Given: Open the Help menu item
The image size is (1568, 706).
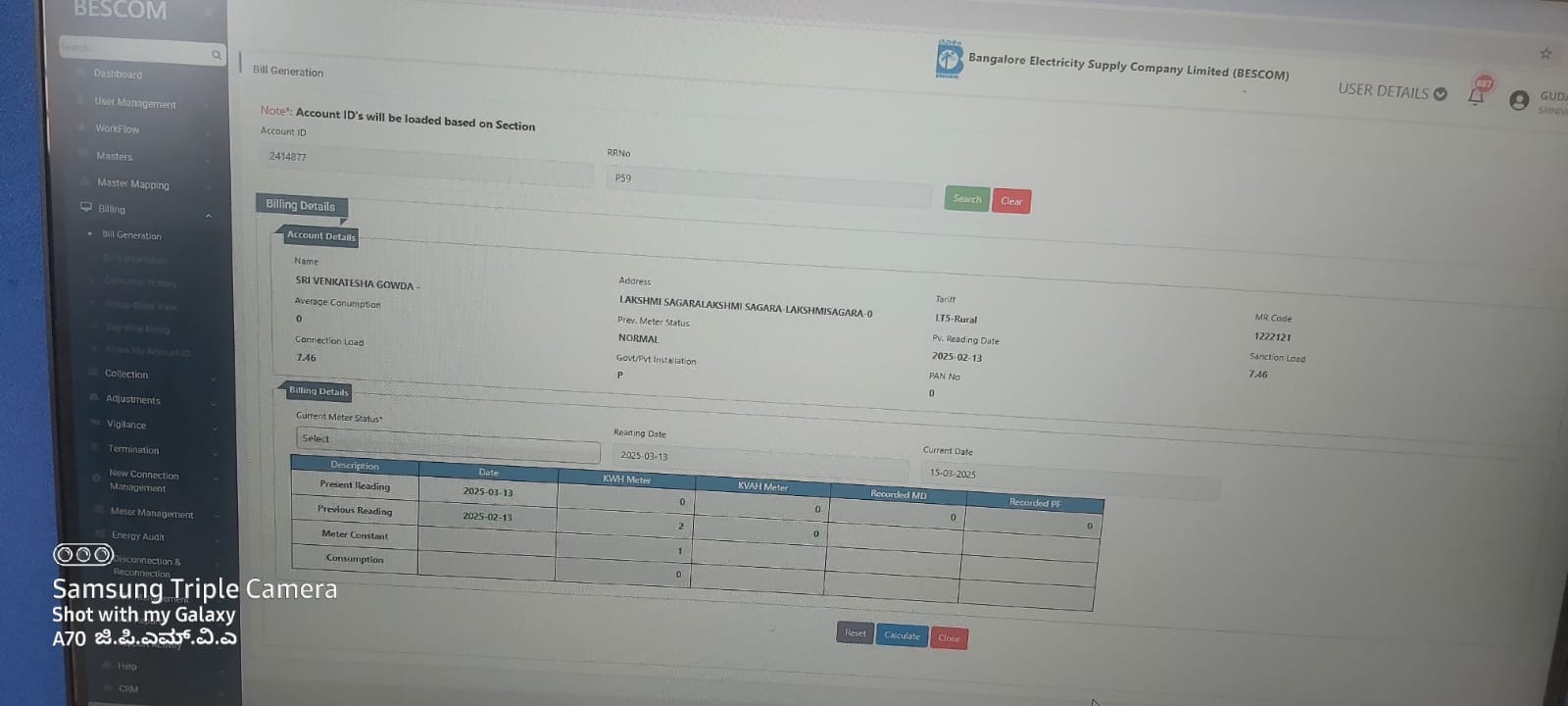Looking at the screenshot, I should 127,666.
